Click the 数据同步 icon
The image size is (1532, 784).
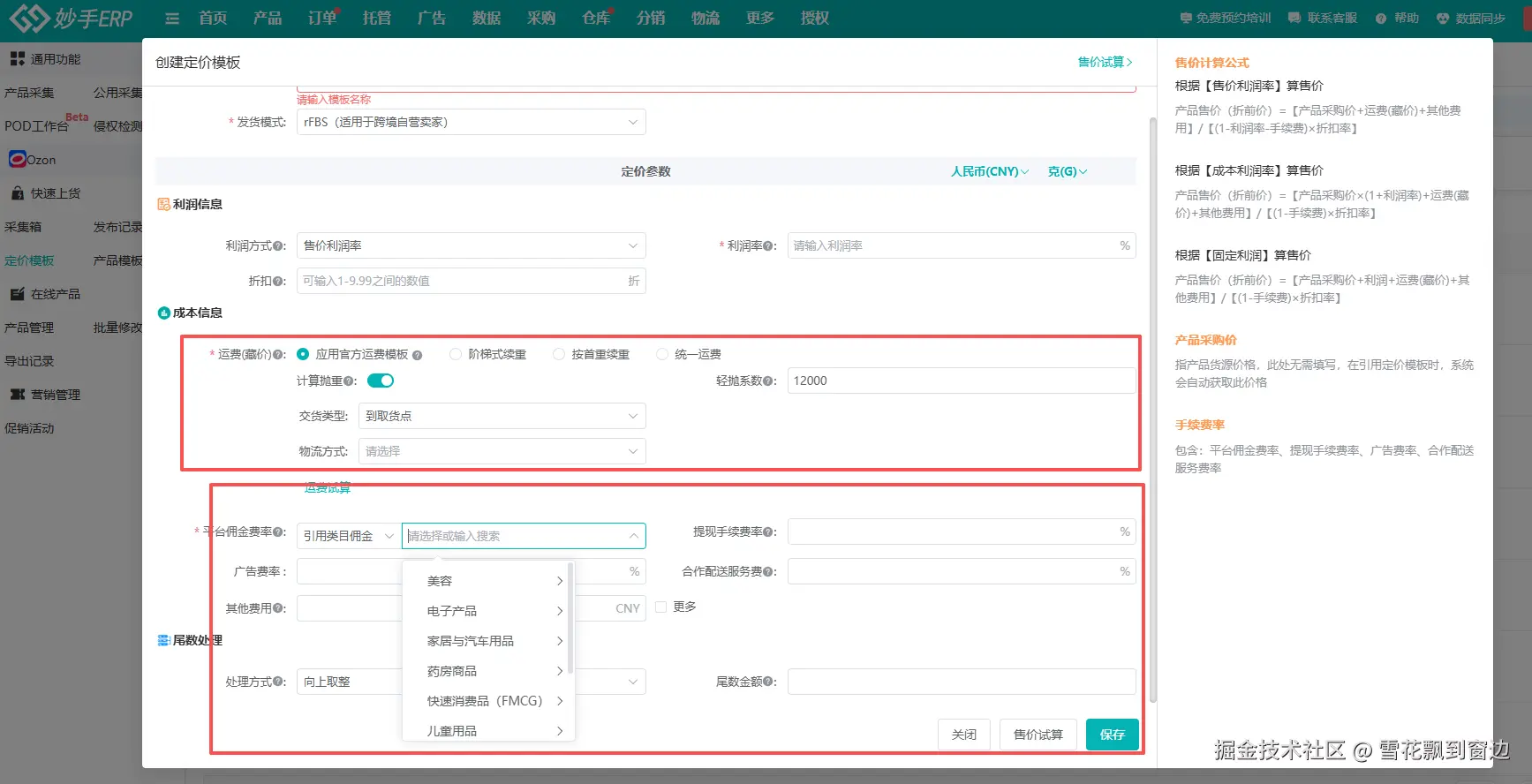point(1443,19)
